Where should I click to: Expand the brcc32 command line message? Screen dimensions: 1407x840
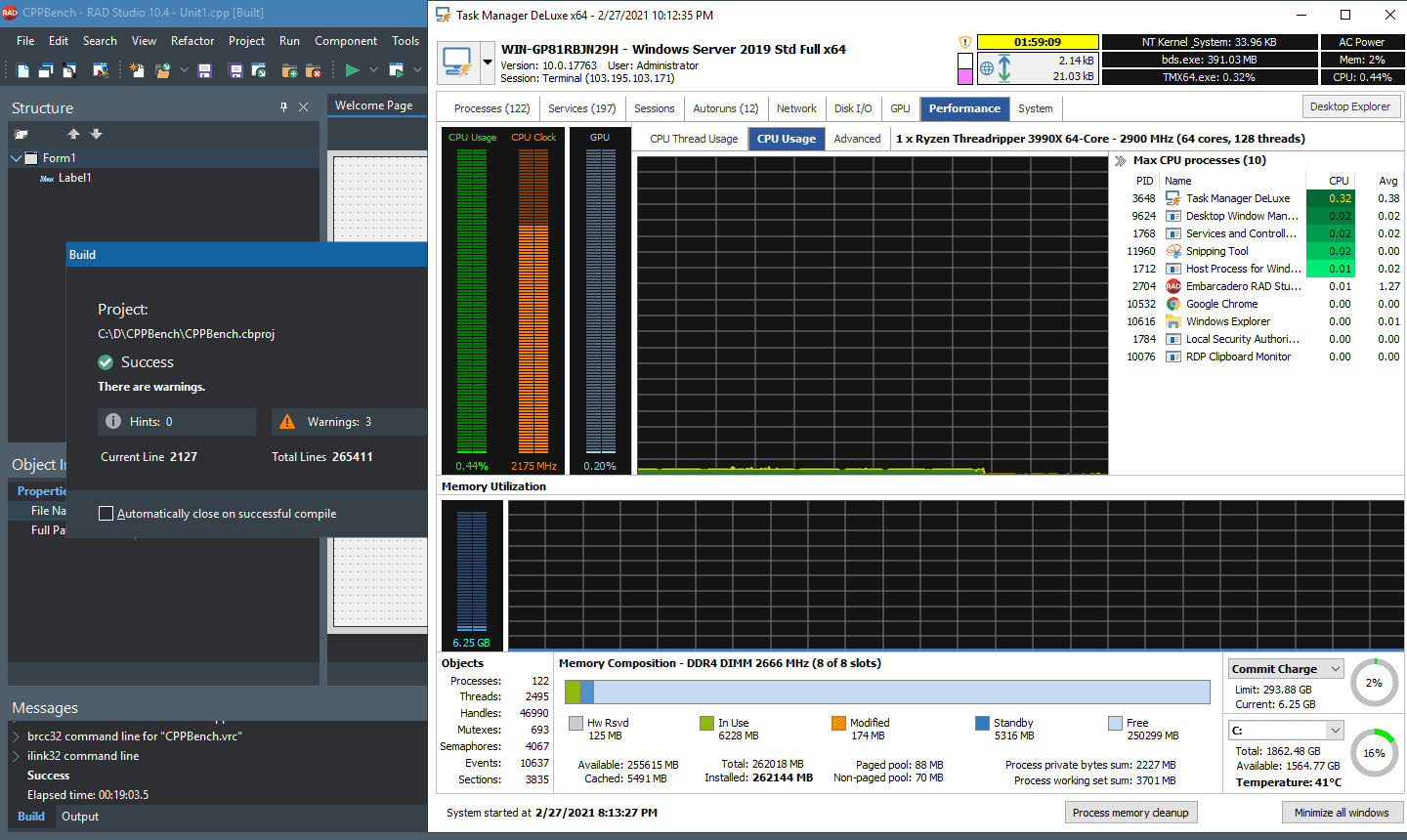point(16,736)
